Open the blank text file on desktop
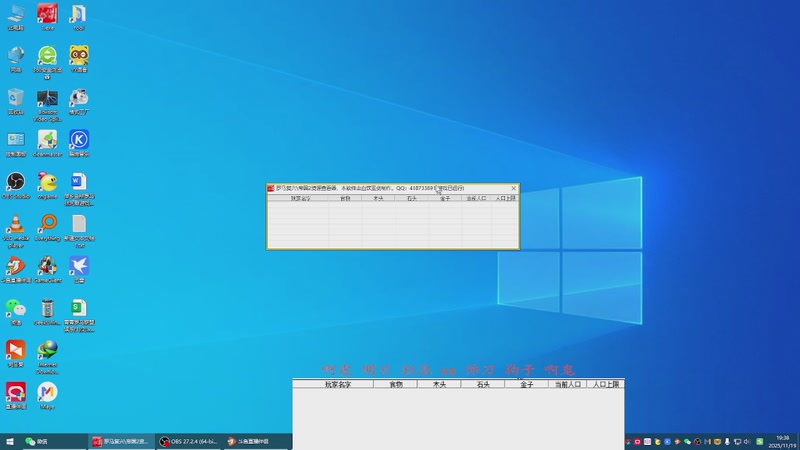This screenshot has height=450, width=800. [79, 231]
